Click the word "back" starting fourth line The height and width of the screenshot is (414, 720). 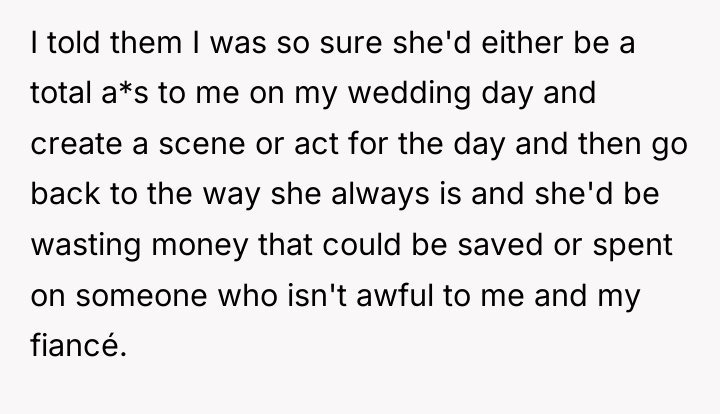65,194
